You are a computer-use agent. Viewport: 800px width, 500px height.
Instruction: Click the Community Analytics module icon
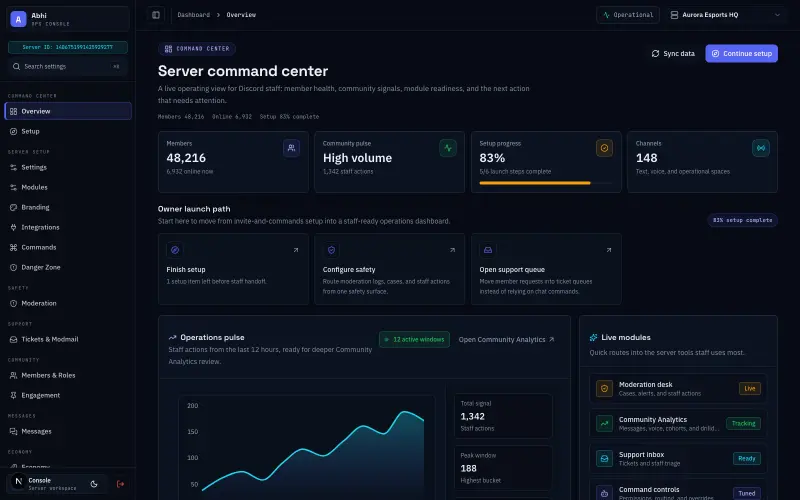click(x=604, y=423)
